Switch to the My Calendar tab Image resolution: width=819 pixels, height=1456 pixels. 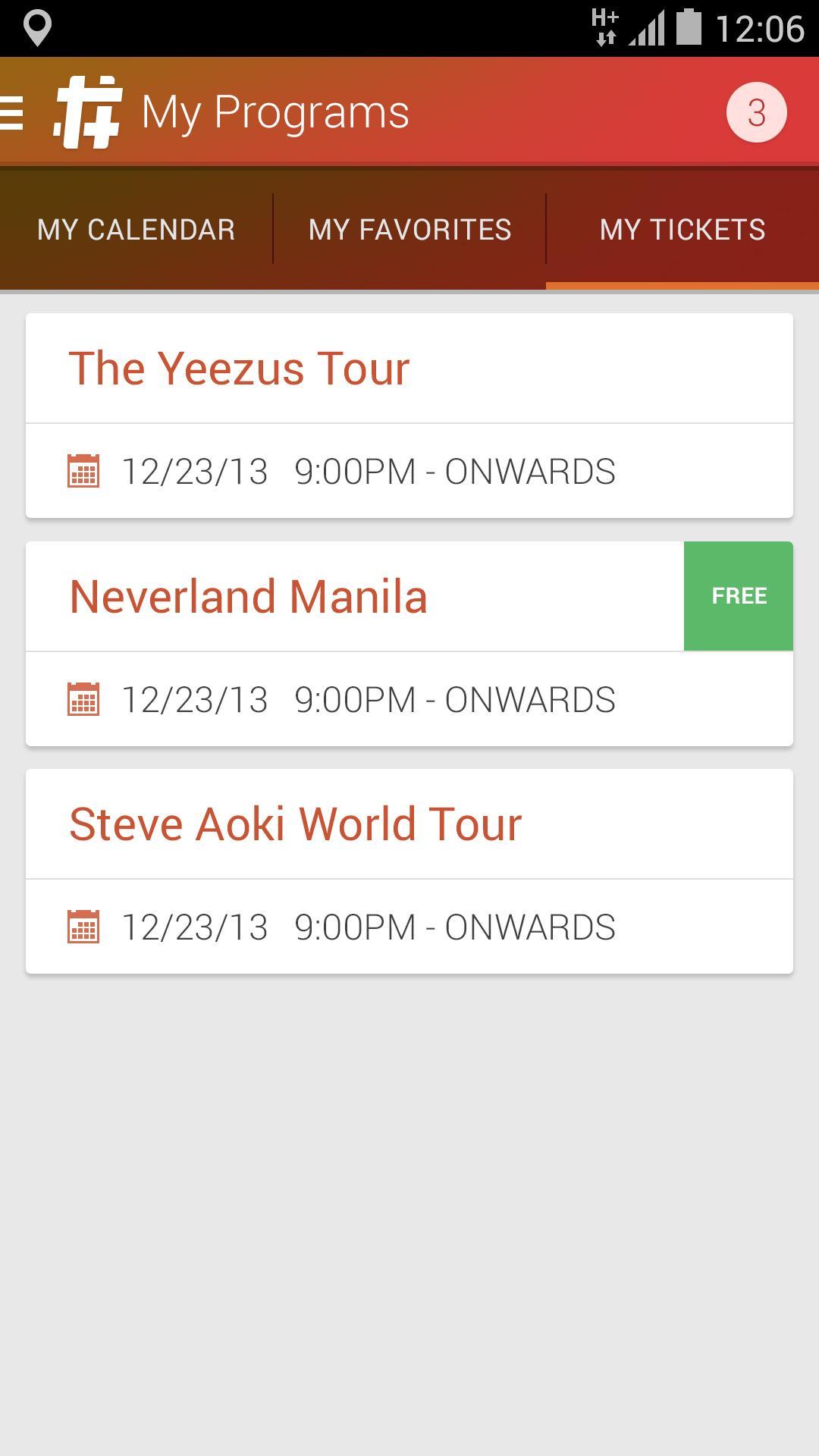point(136,229)
